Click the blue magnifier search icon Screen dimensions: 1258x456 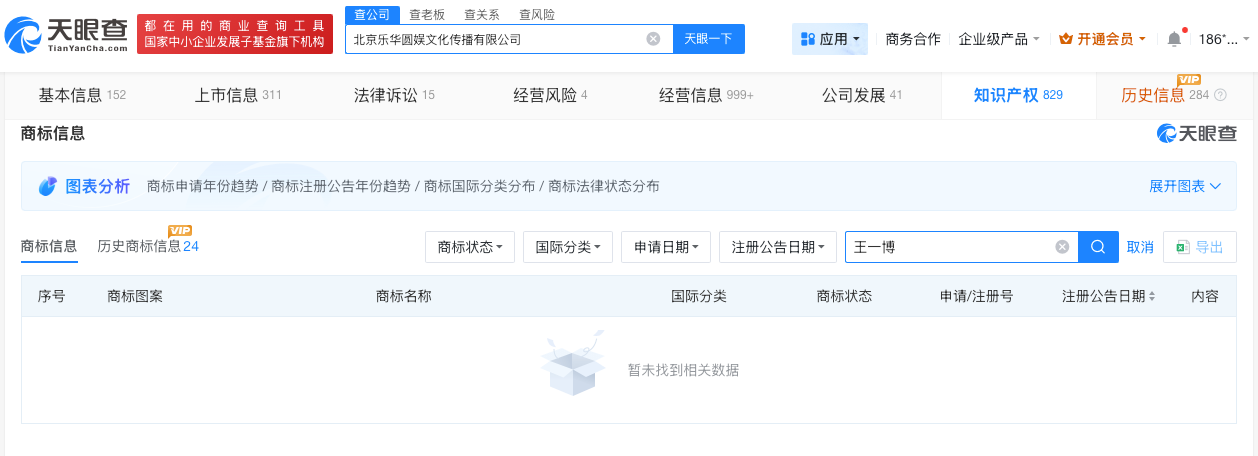1098,247
